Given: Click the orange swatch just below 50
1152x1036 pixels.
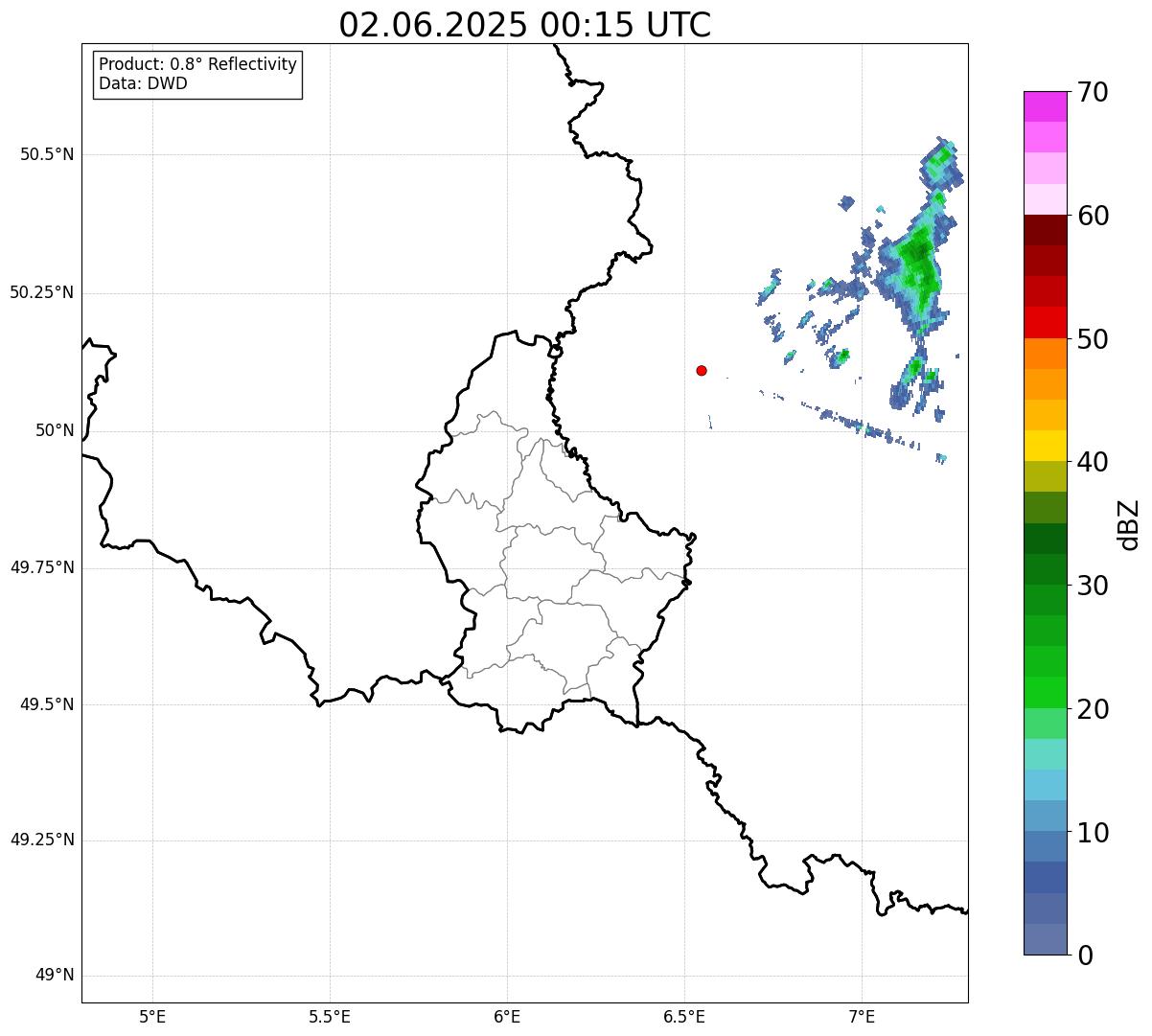Looking at the screenshot, I should click(x=1046, y=354).
